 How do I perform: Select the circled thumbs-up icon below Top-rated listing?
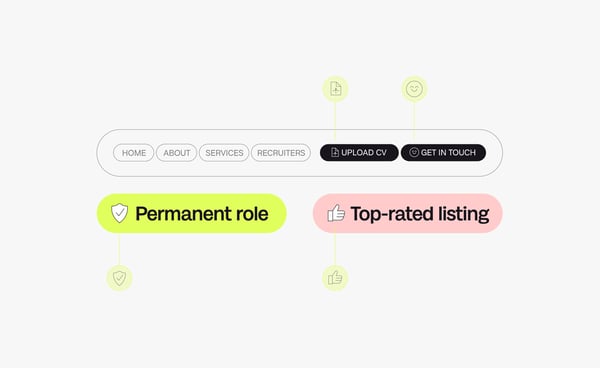[x=335, y=278]
